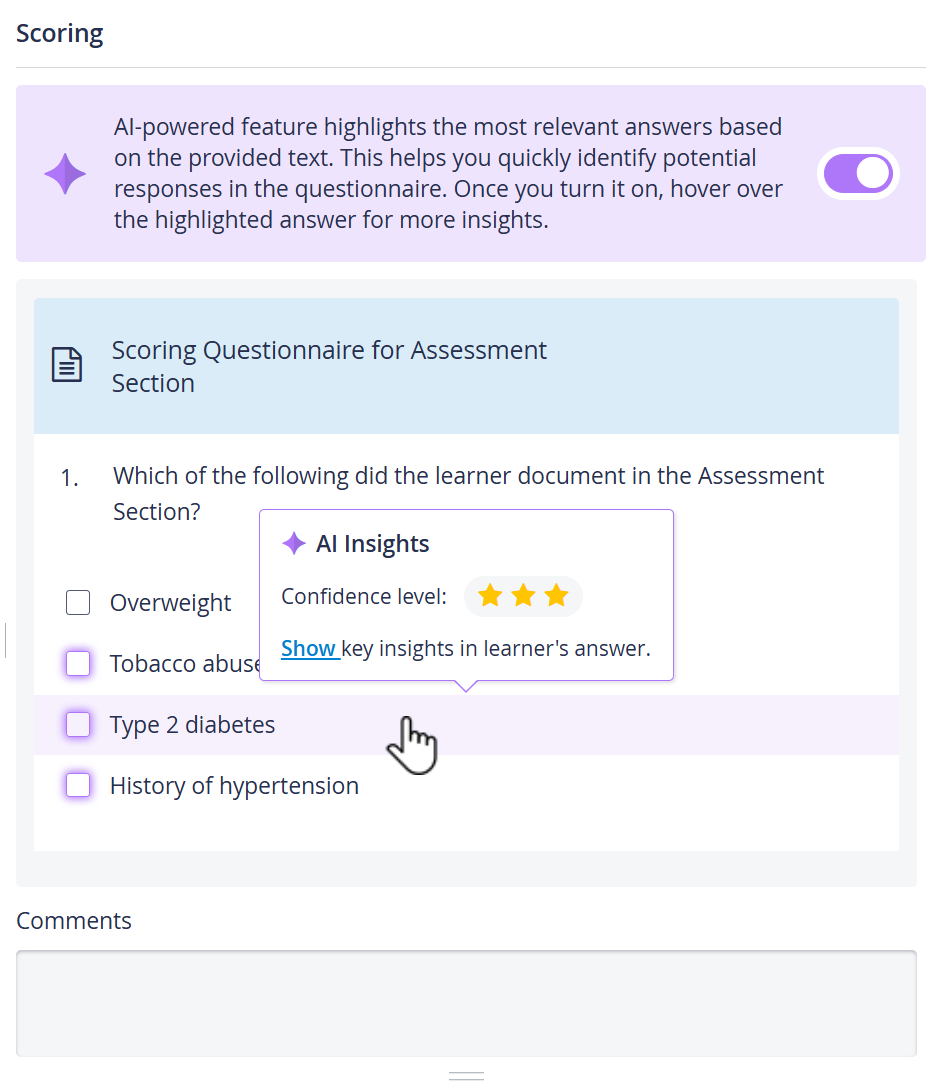Viewport: 934px width, 1090px height.
Task: Select the History of hypertension checkbox
Action: pos(78,786)
